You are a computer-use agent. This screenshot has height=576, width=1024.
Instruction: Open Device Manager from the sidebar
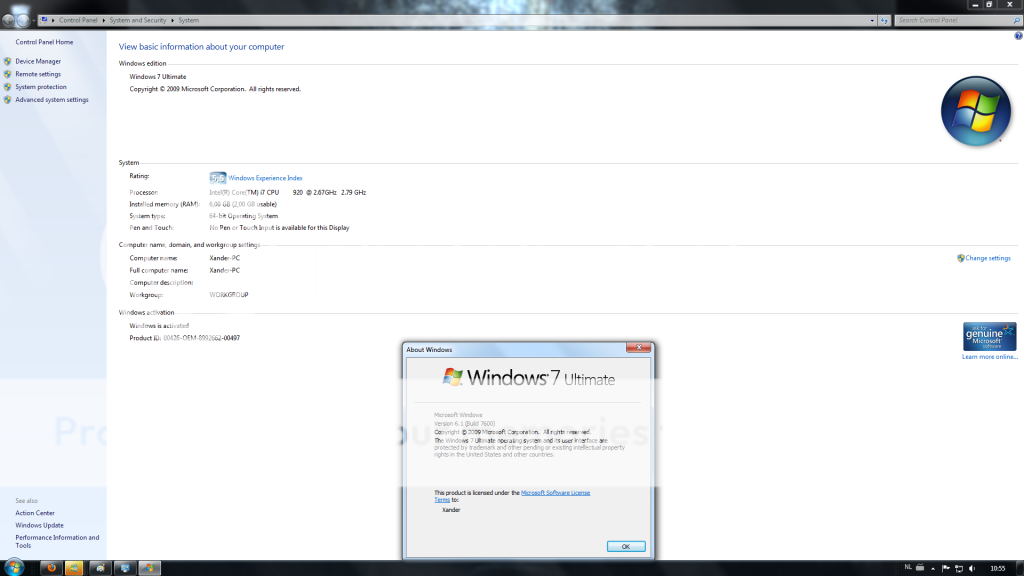(x=38, y=61)
